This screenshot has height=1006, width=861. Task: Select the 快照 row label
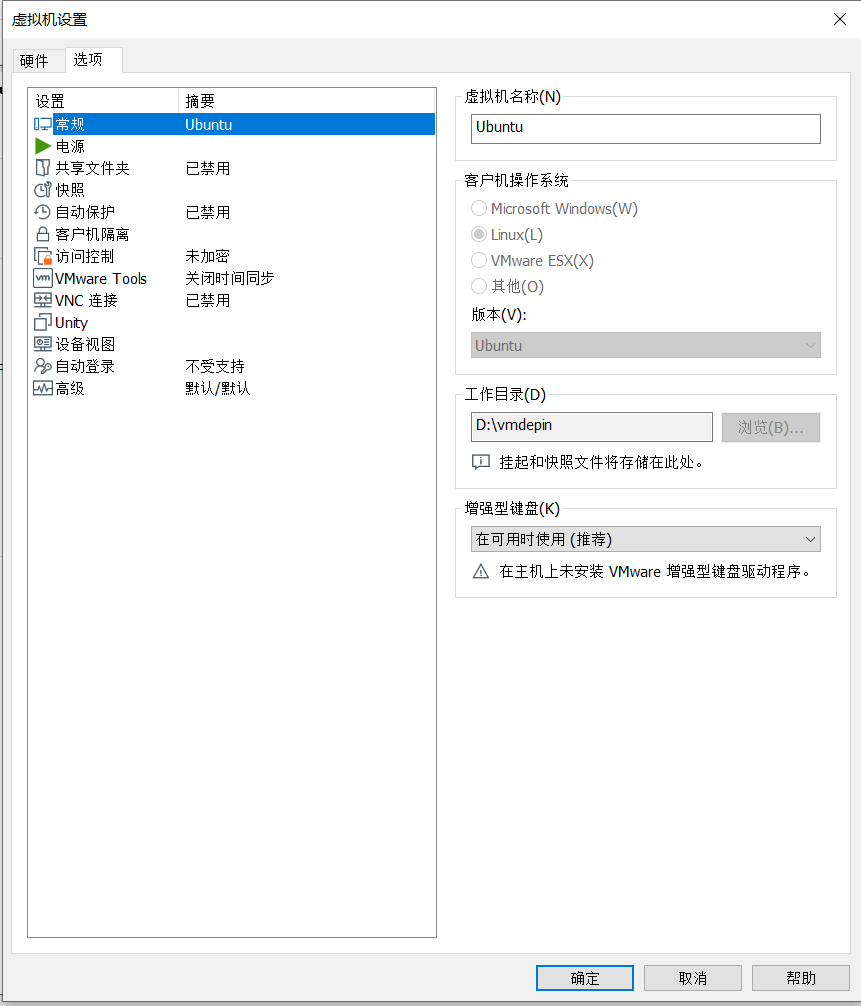pos(70,190)
